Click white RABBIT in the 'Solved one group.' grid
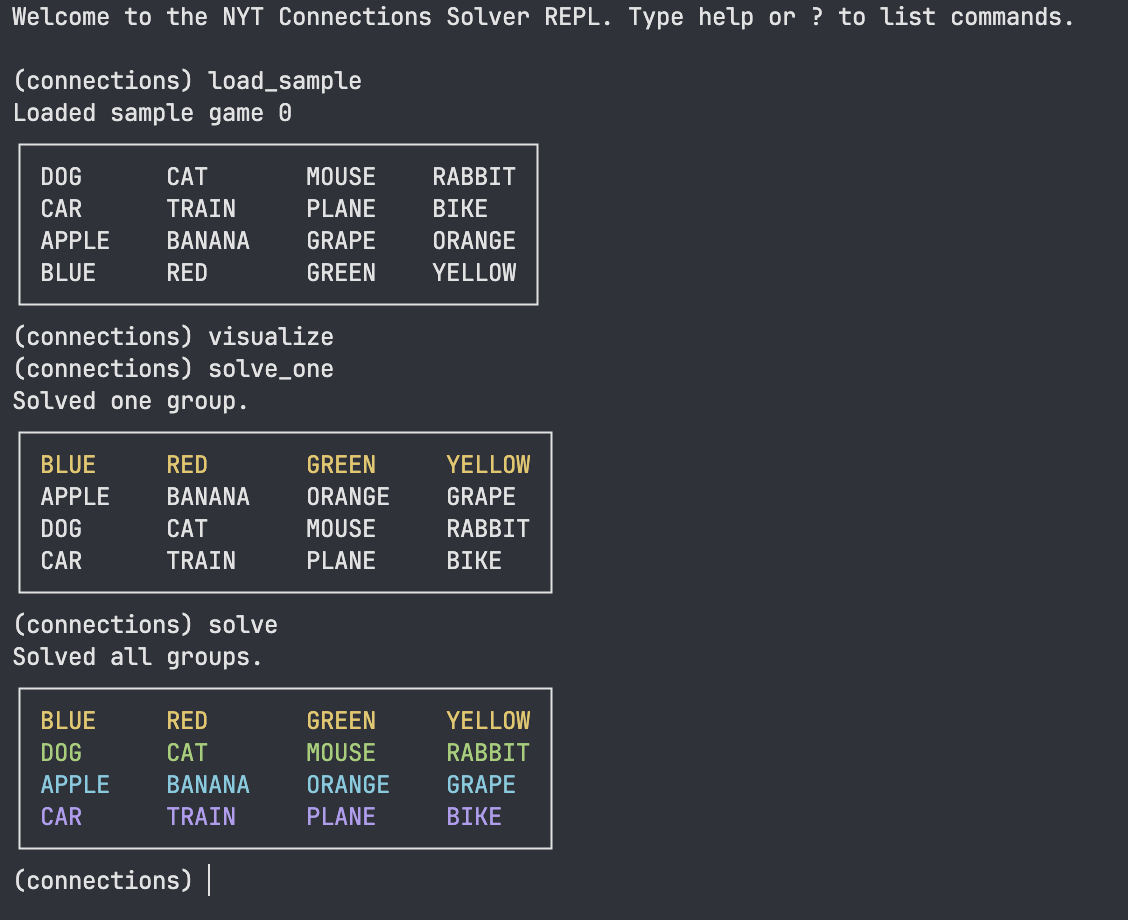Viewport: 1128px width, 920px height. click(488, 529)
